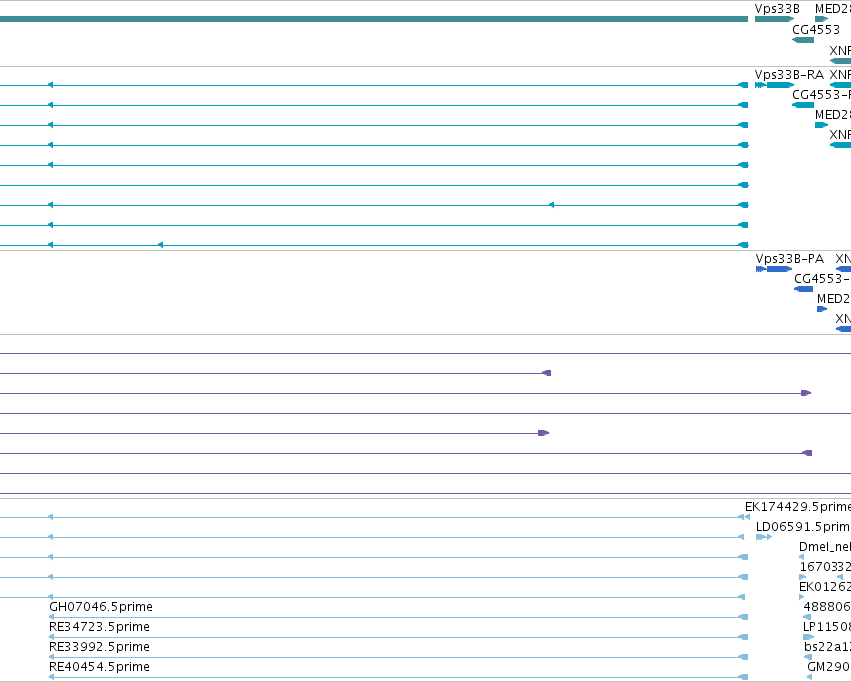Select the teal arrow glyph beneath the Vps33B label
The height and width of the screenshot is (682, 851).
(x=774, y=19)
